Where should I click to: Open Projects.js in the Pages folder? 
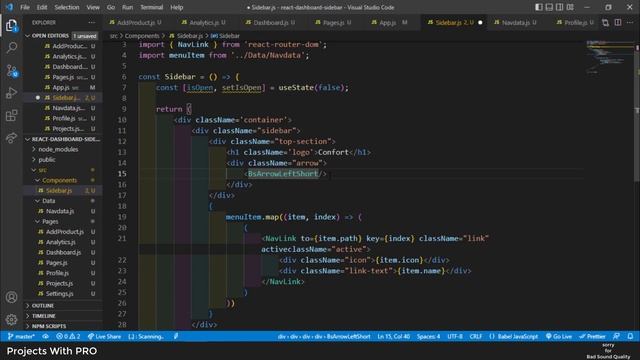pos(59,283)
